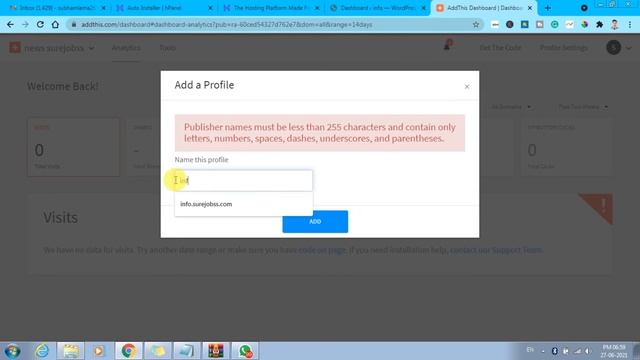This screenshot has height=360, width=640.
Task: Click the blue ADD button
Action: click(x=315, y=222)
